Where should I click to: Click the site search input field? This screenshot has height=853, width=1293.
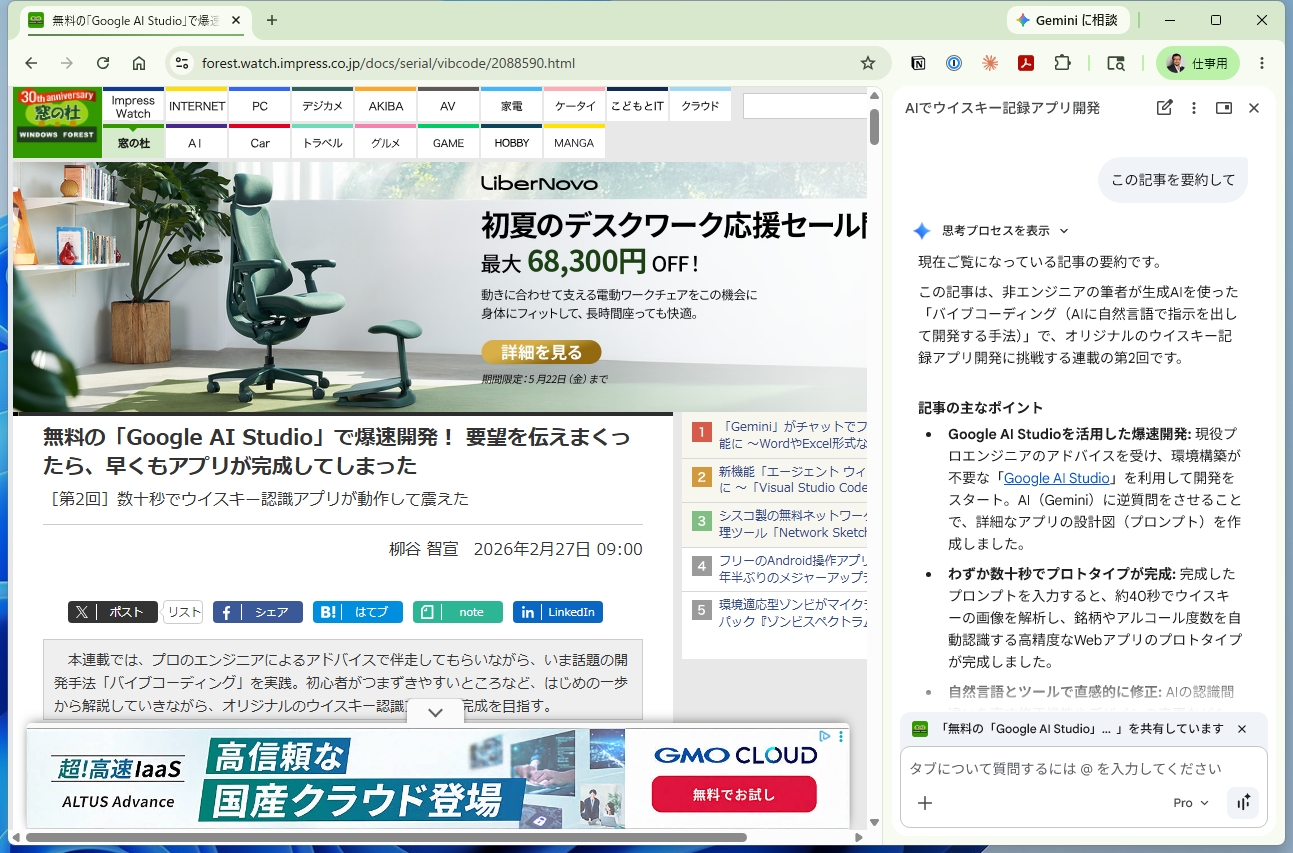tap(805, 106)
